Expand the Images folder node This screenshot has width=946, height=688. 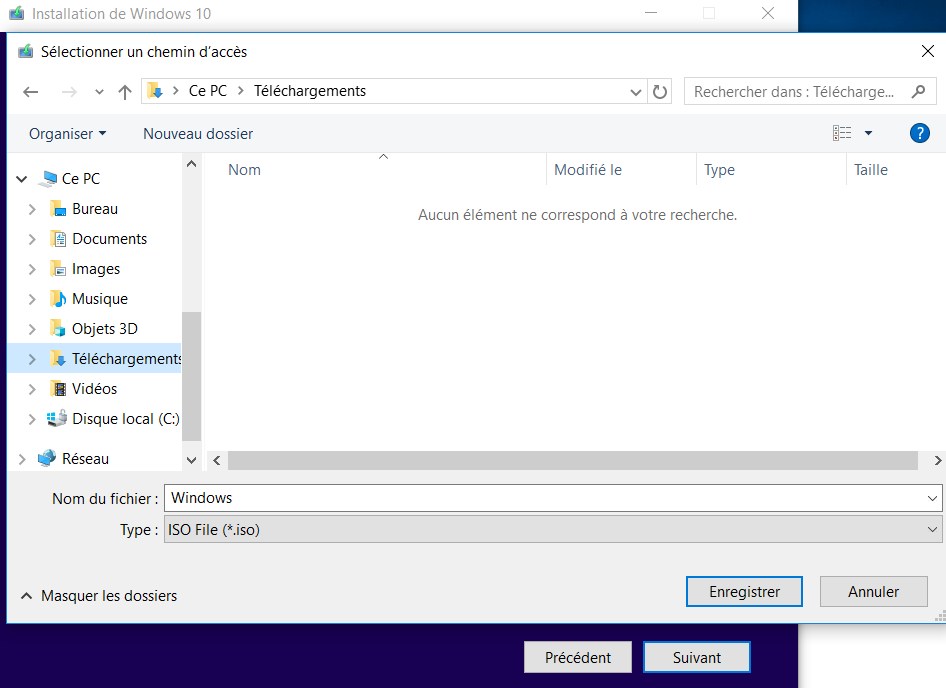tap(32, 269)
